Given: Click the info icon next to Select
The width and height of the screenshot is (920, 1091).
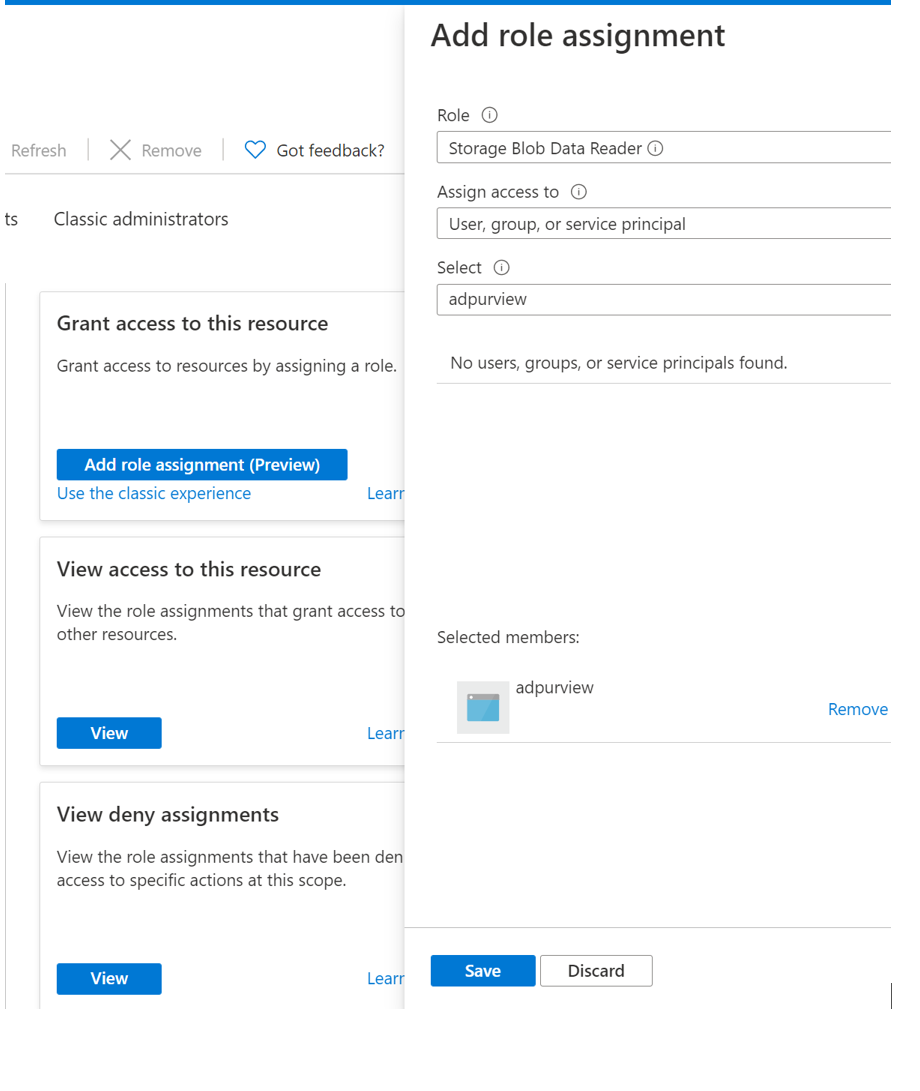Looking at the screenshot, I should click(501, 267).
